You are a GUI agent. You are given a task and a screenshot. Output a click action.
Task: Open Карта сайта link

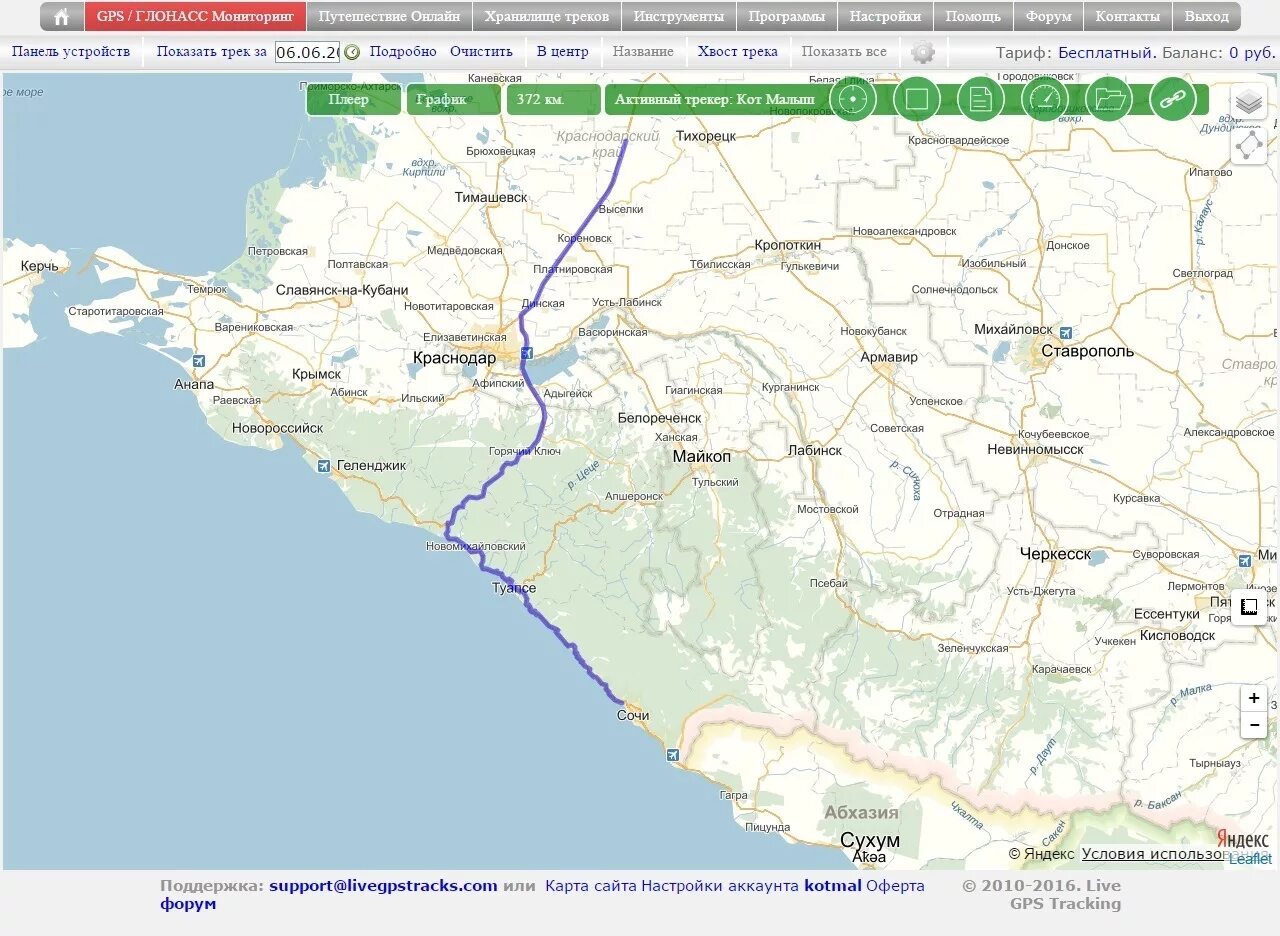pyautogui.click(x=591, y=885)
